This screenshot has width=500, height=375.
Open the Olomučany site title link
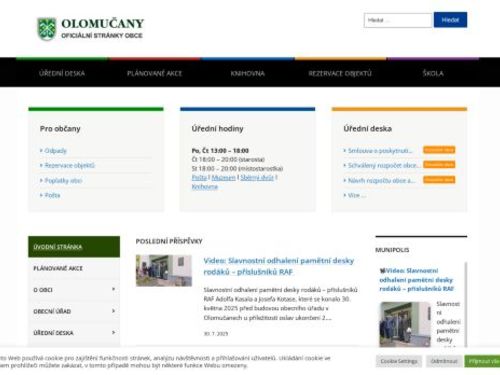pyautogui.click(x=102, y=24)
